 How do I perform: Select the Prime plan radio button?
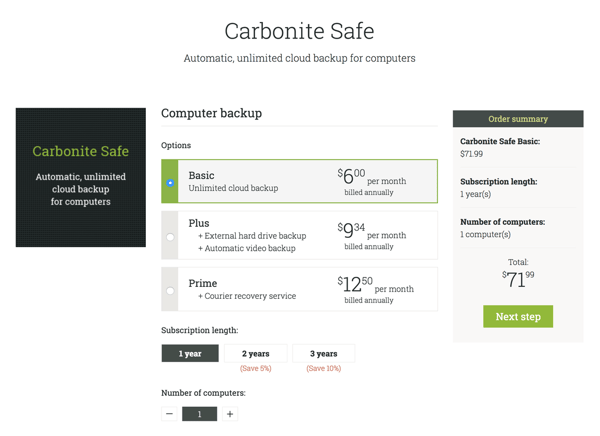click(x=170, y=291)
